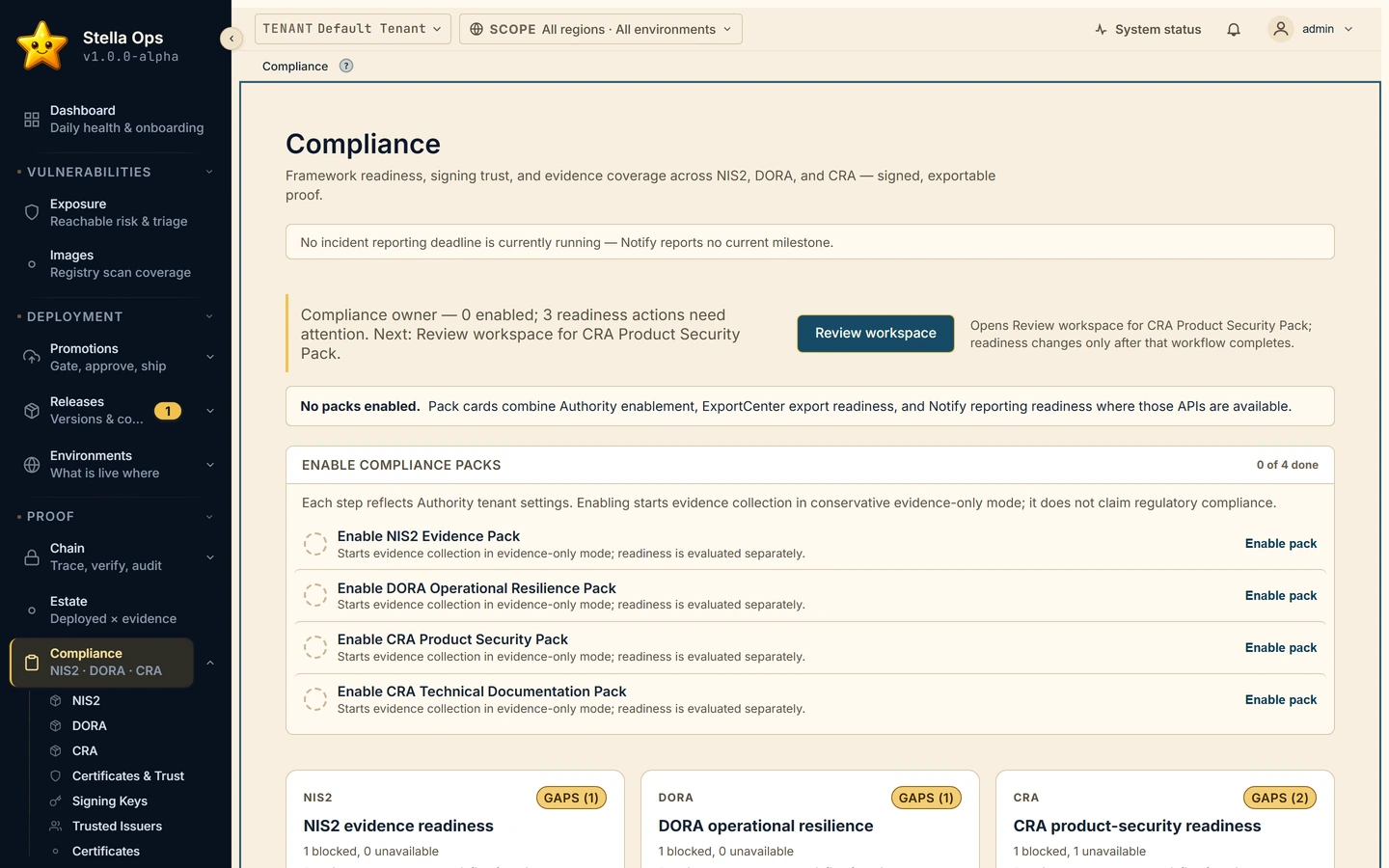Screen dimensions: 1389x868
Task: Open DORA operational resilience card title
Action: [766, 827]
